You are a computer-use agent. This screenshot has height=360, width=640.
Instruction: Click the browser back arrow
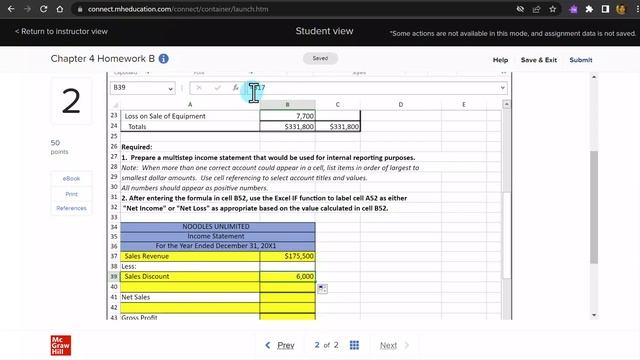coord(11,9)
